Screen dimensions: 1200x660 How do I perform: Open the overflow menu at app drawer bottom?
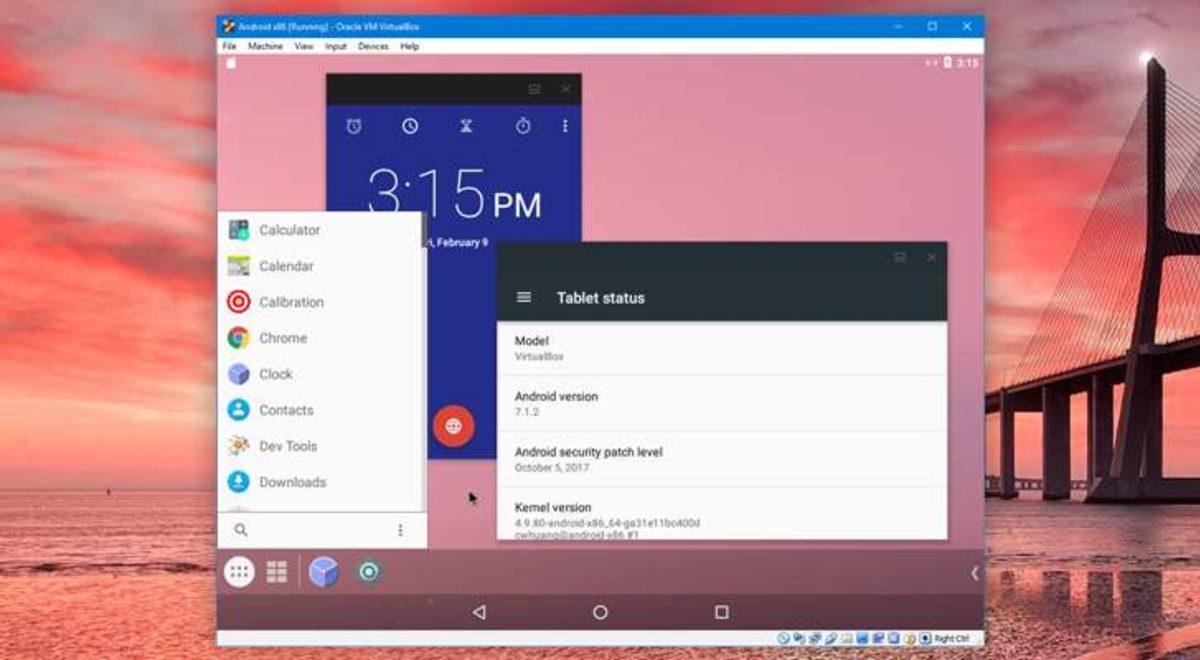tap(402, 529)
